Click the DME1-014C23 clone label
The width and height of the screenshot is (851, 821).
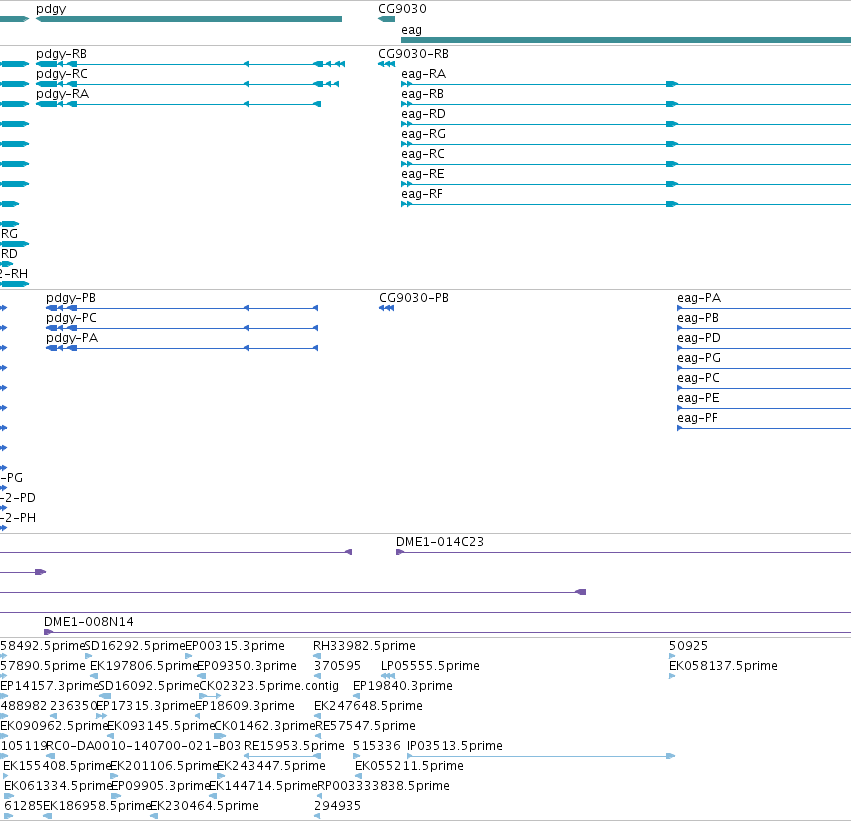tap(440, 542)
